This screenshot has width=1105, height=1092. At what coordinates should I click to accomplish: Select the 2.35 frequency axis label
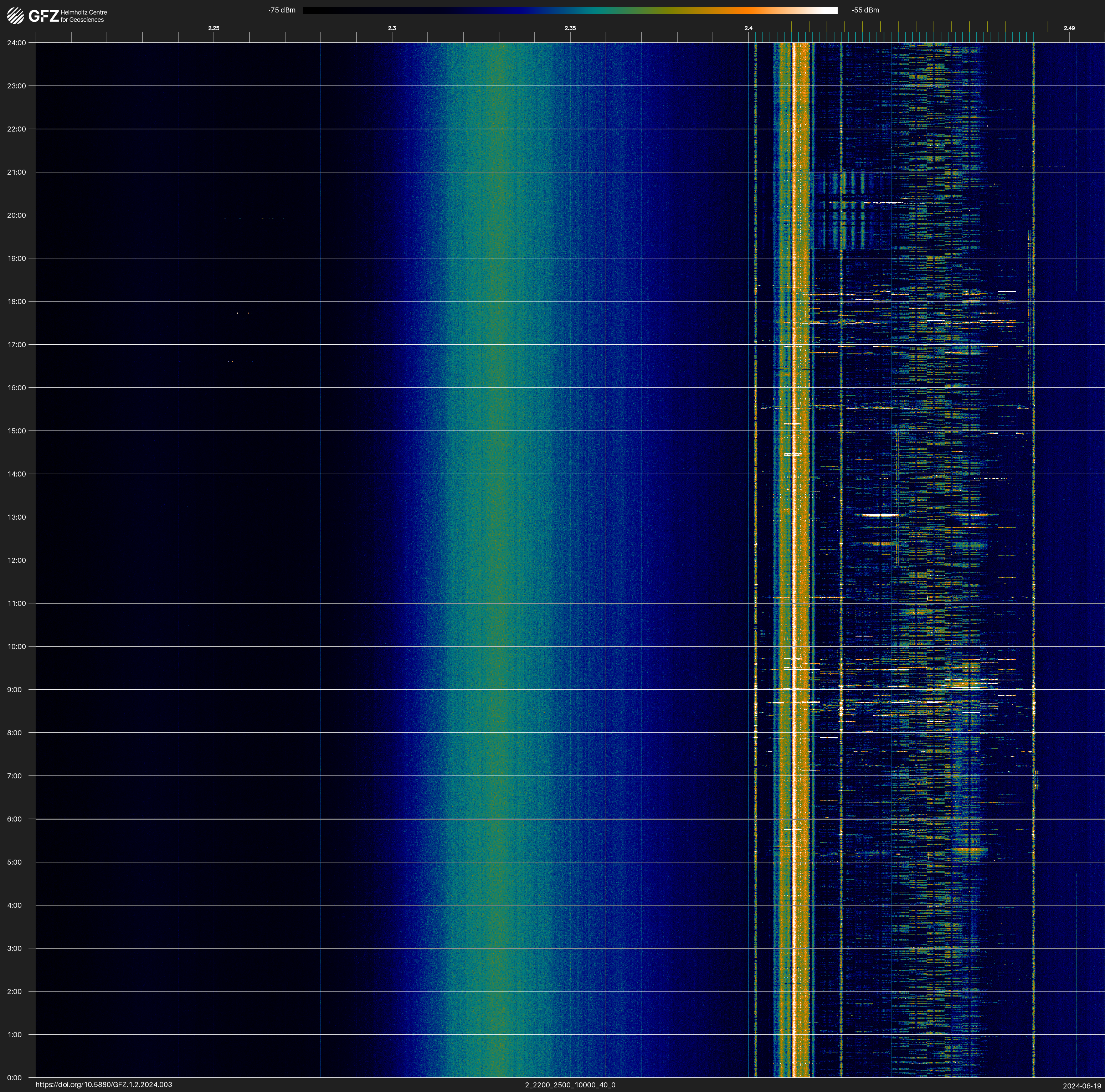click(x=570, y=28)
